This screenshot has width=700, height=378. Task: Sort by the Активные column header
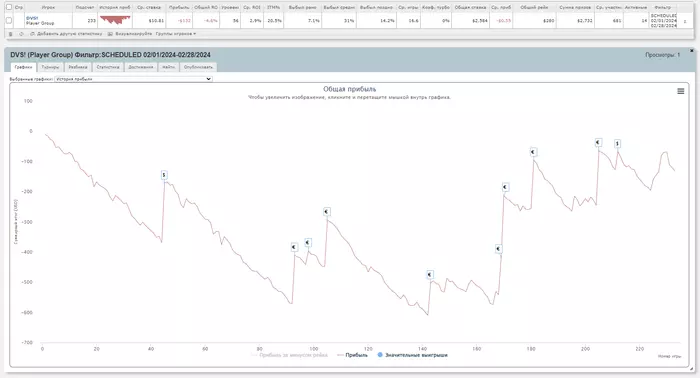(x=636, y=8)
